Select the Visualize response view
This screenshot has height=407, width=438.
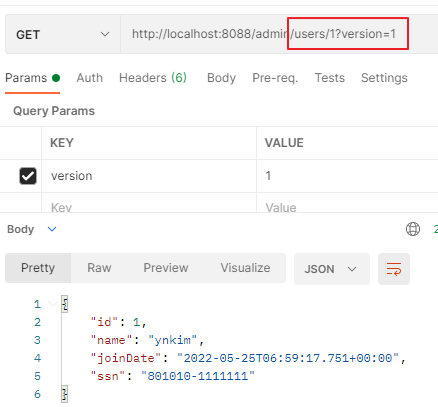click(x=245, y=268)
